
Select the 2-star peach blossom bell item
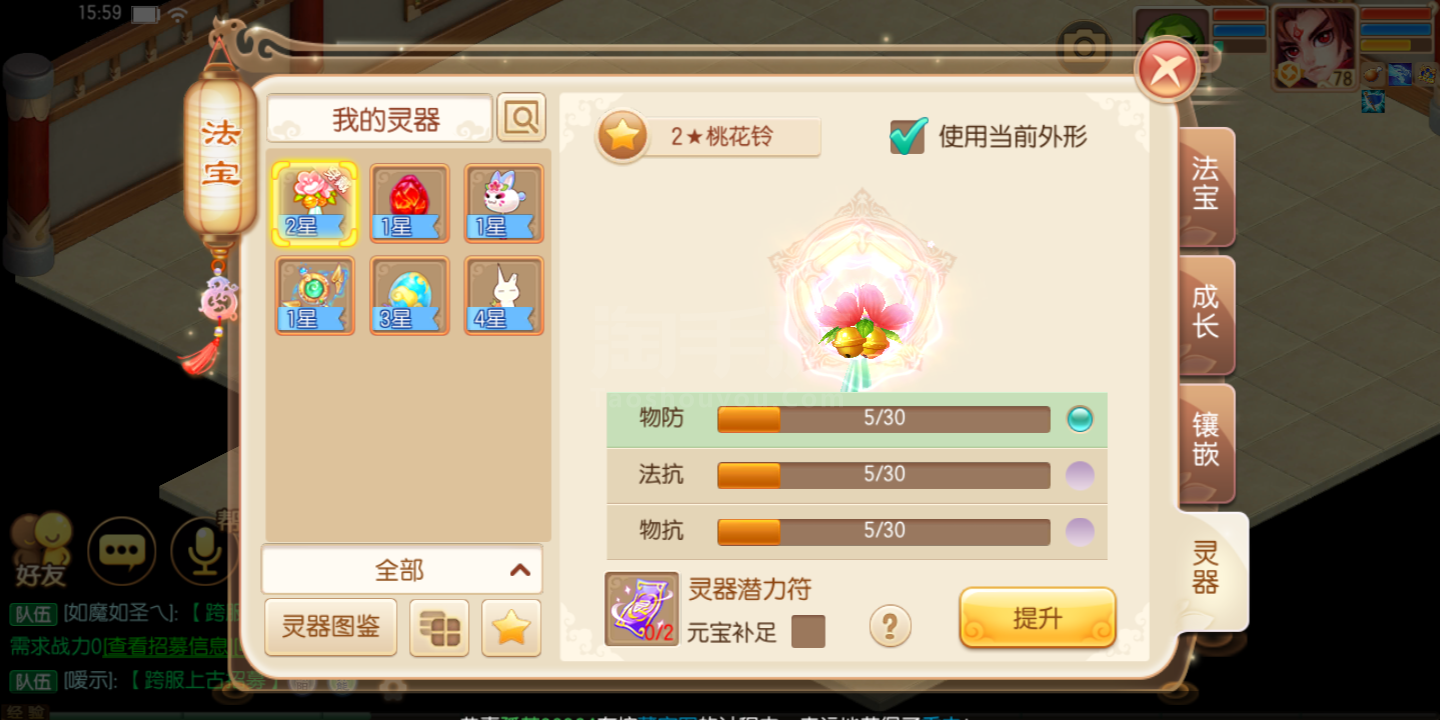314,203
